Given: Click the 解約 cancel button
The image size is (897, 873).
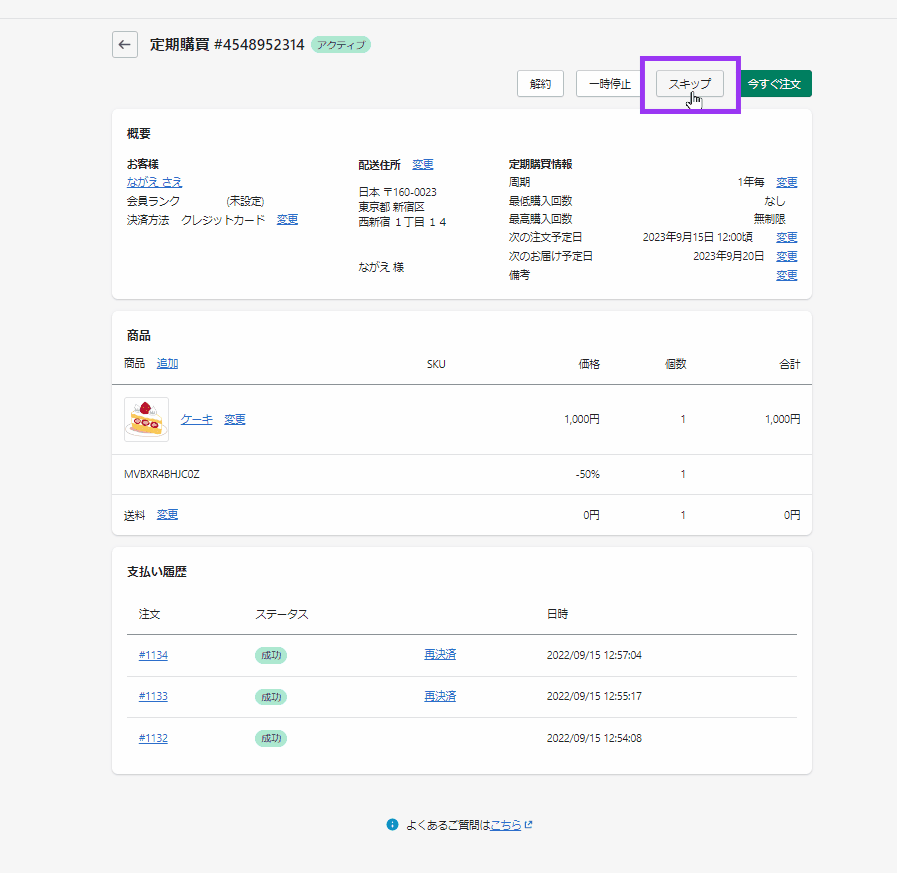Looking at the screenshot, I should click(540, 84).
